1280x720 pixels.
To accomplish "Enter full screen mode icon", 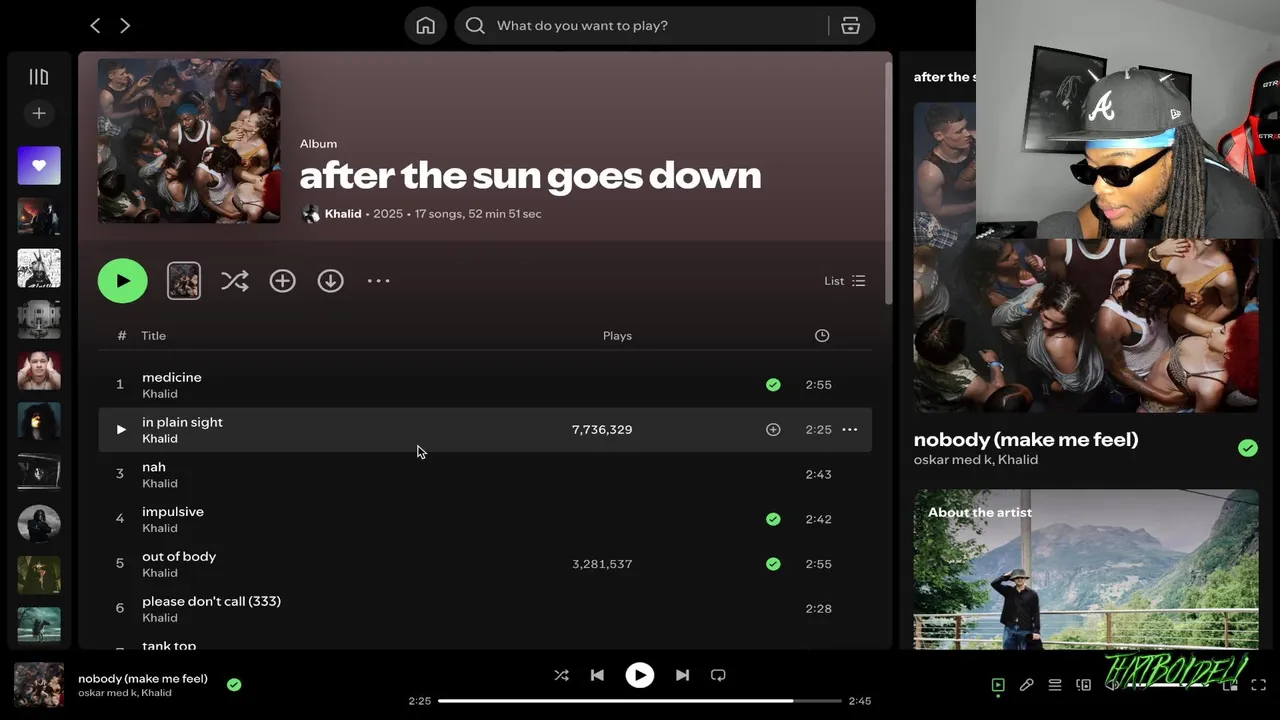I will click(x=1259, y=685).
